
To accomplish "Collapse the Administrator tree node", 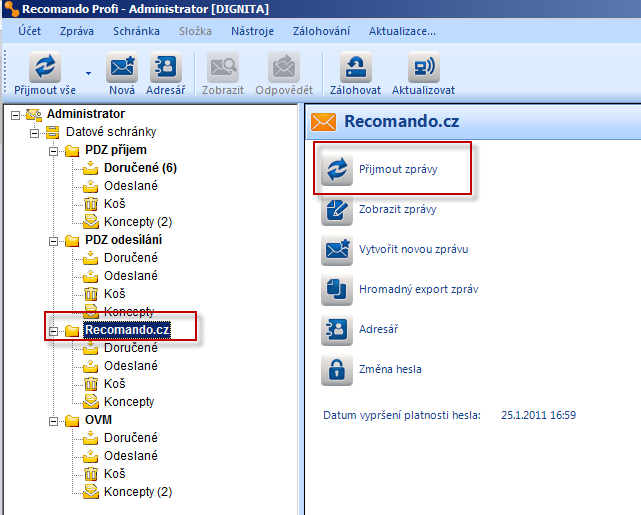I will pos(15,115).
